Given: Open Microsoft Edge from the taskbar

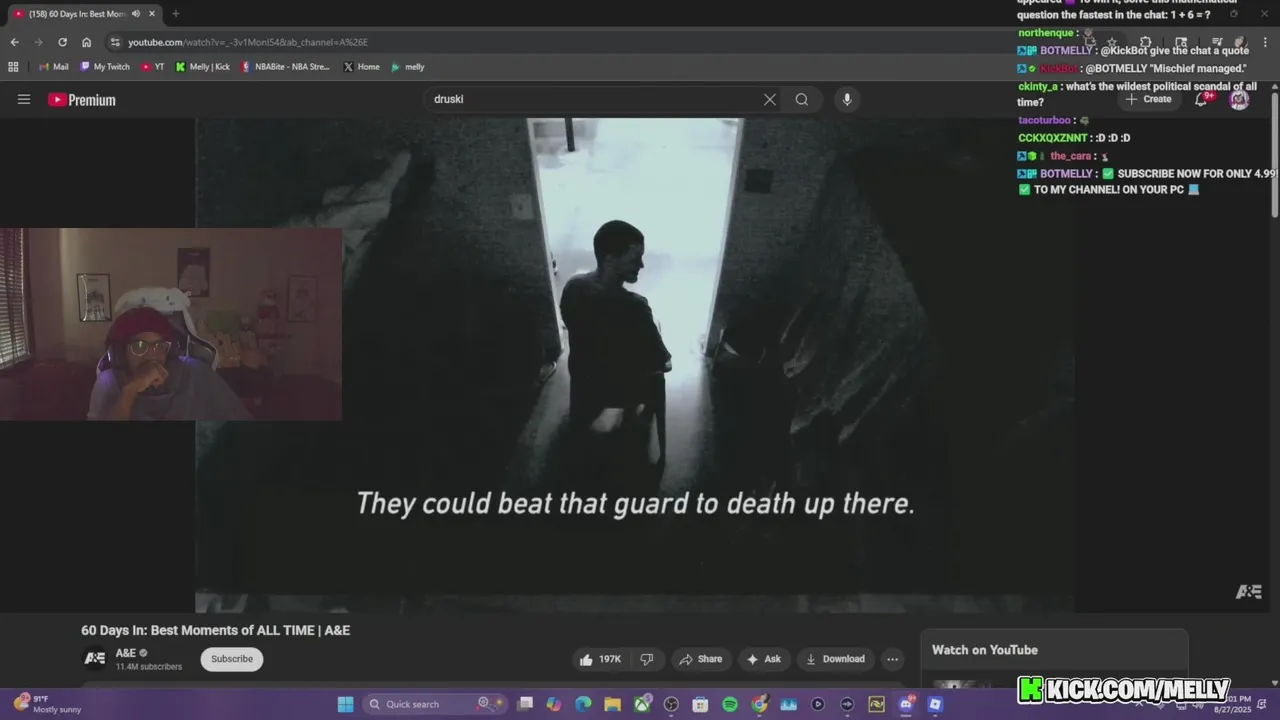Looking at the screenshot, I should [x=583, y=704].
